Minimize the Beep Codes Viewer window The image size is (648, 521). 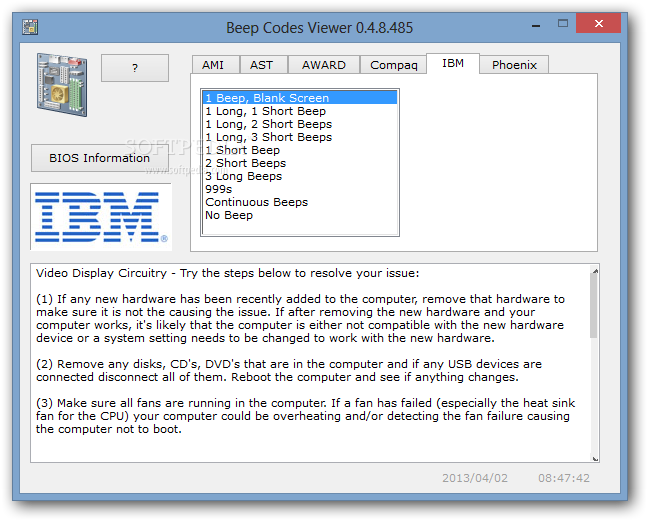536,25
